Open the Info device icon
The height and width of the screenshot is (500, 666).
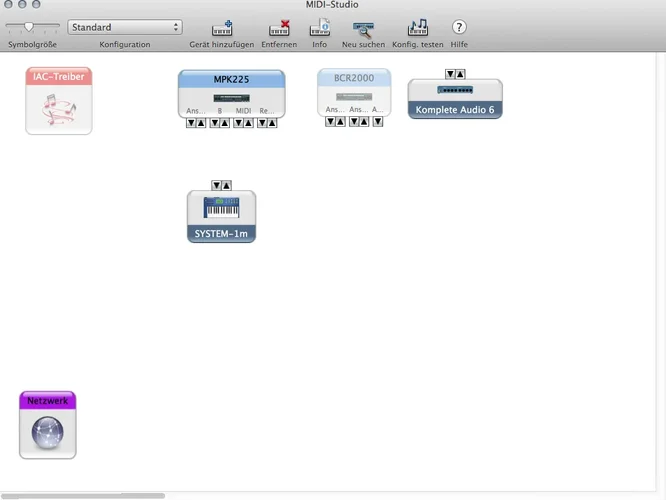point(319,28)
